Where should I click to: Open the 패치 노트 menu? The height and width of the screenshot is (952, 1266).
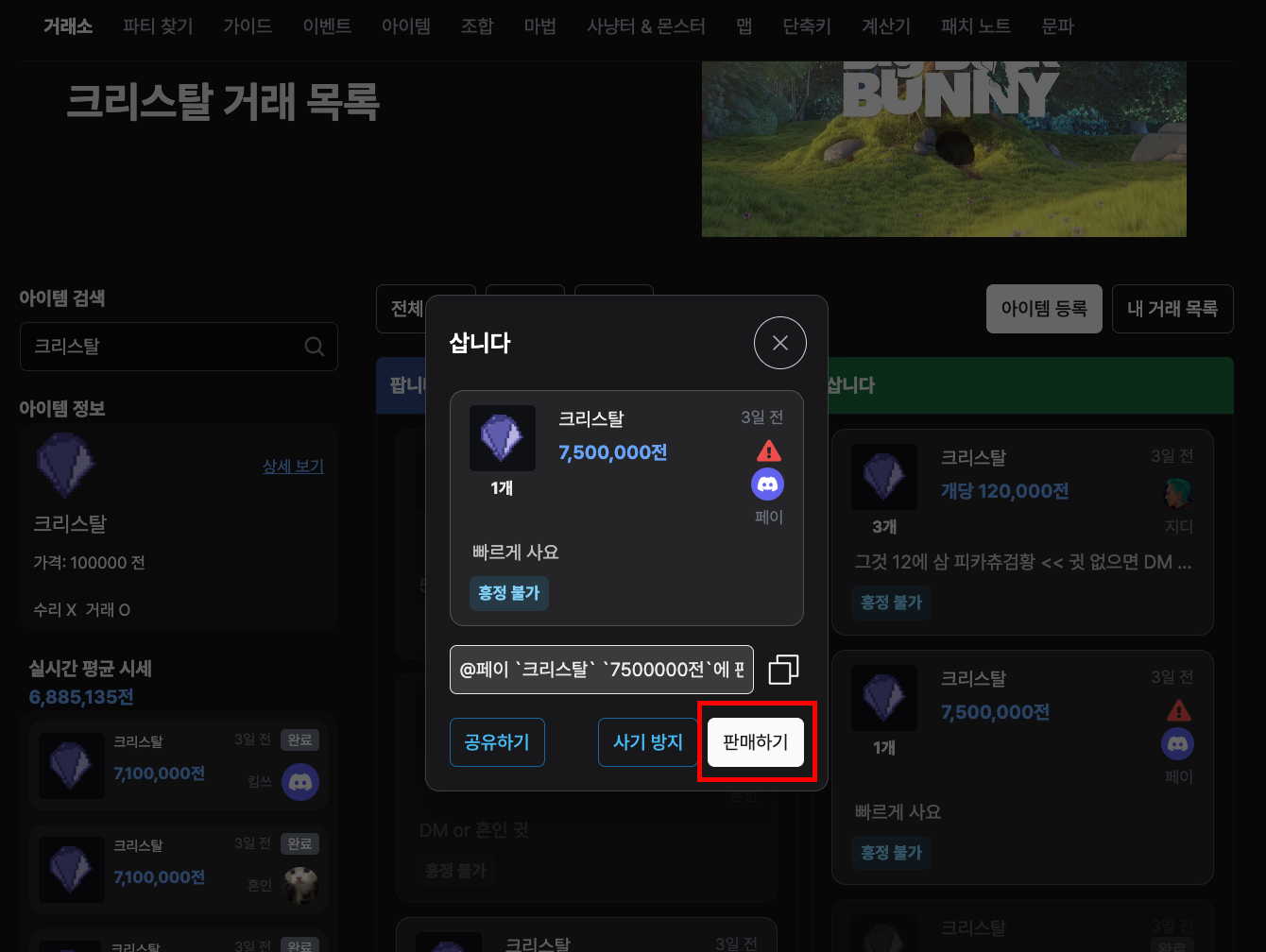point(976,26)
